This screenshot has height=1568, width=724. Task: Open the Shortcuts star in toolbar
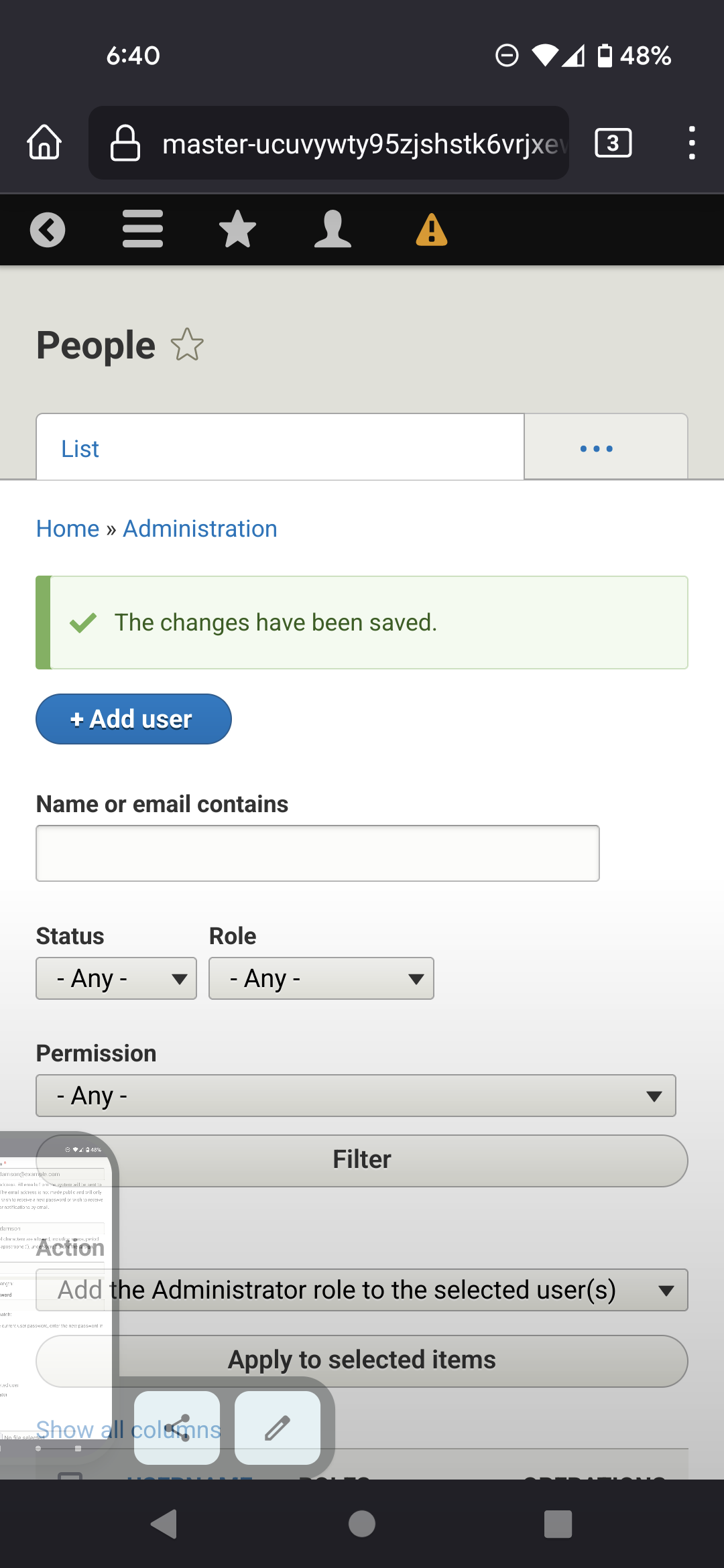tap(237, 229)
